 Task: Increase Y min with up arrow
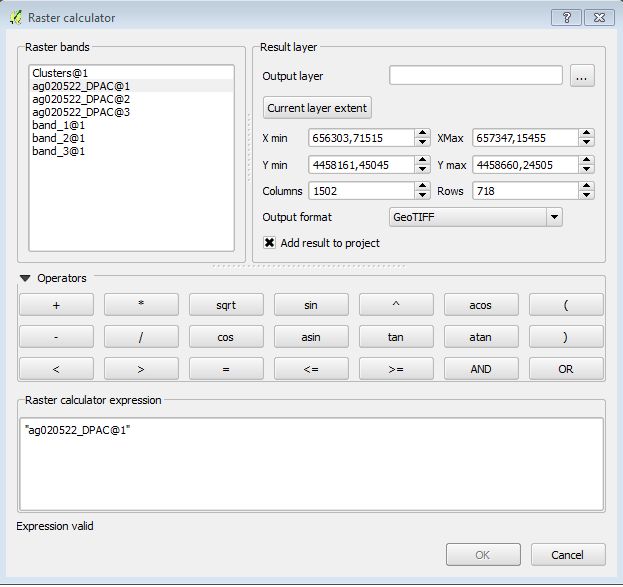[x=422, y=160]
